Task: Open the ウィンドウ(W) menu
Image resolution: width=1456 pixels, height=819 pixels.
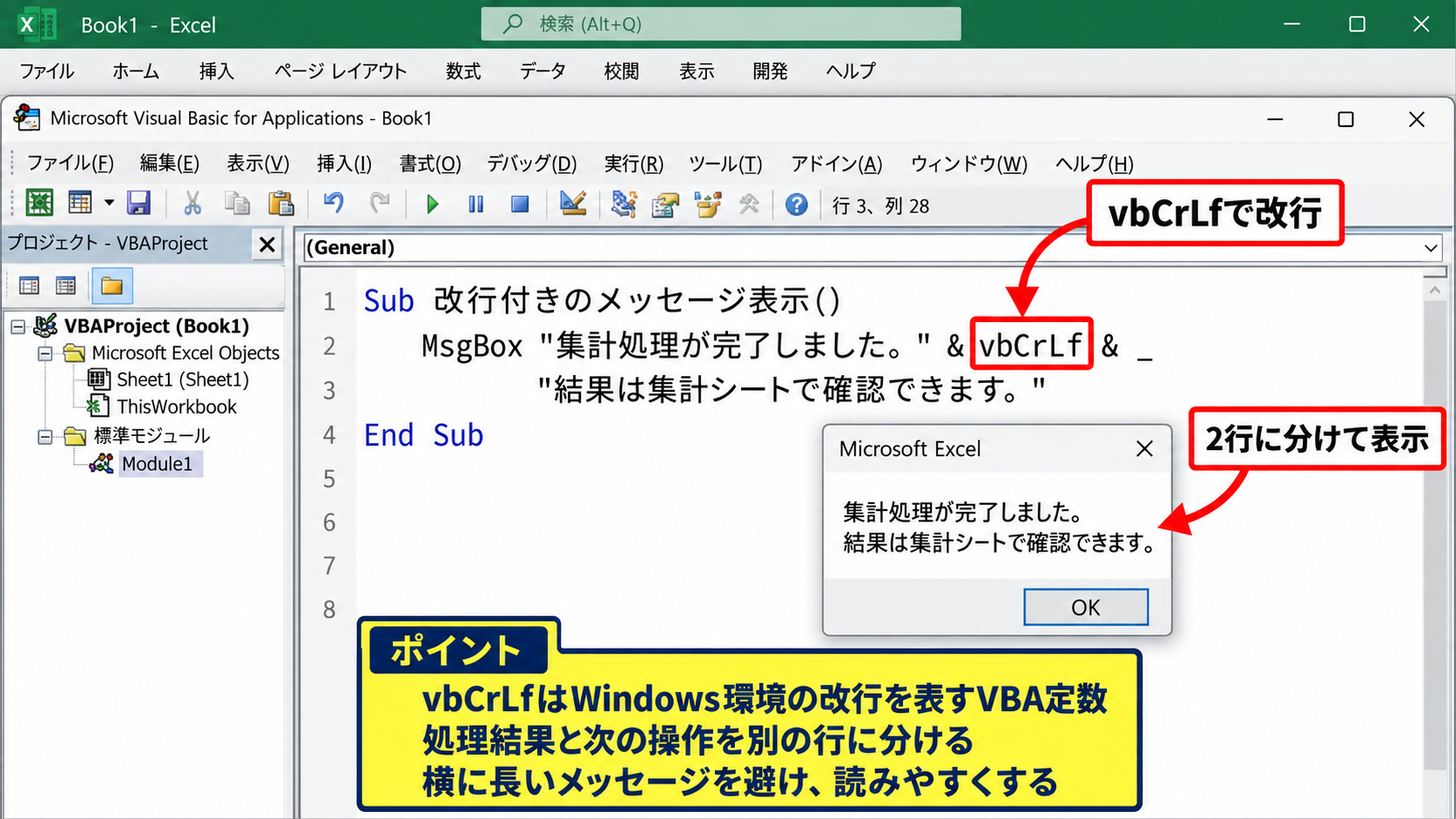Action: [969, 164]
